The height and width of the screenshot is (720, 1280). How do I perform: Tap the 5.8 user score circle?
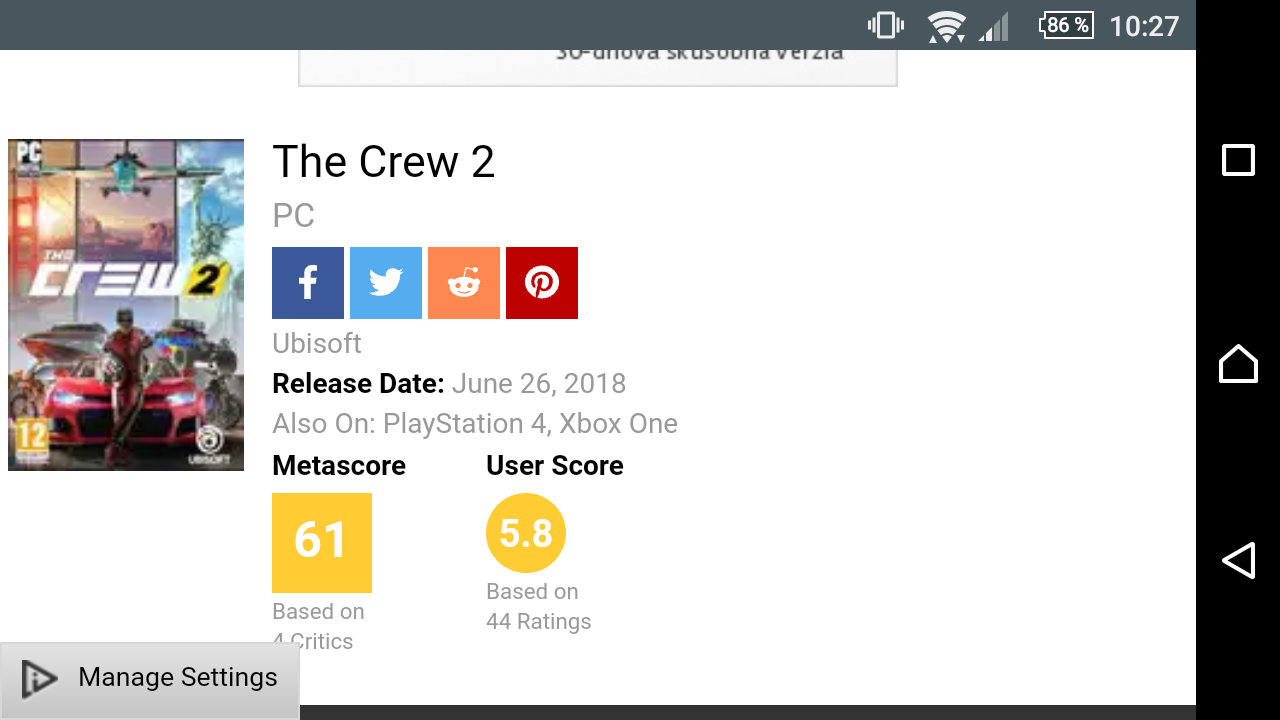click(x=526, y=533)
